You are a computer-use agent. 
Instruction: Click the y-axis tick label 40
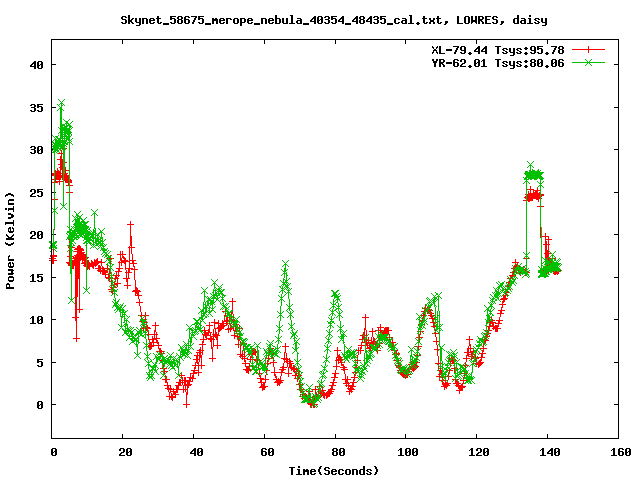coord(36,65)
